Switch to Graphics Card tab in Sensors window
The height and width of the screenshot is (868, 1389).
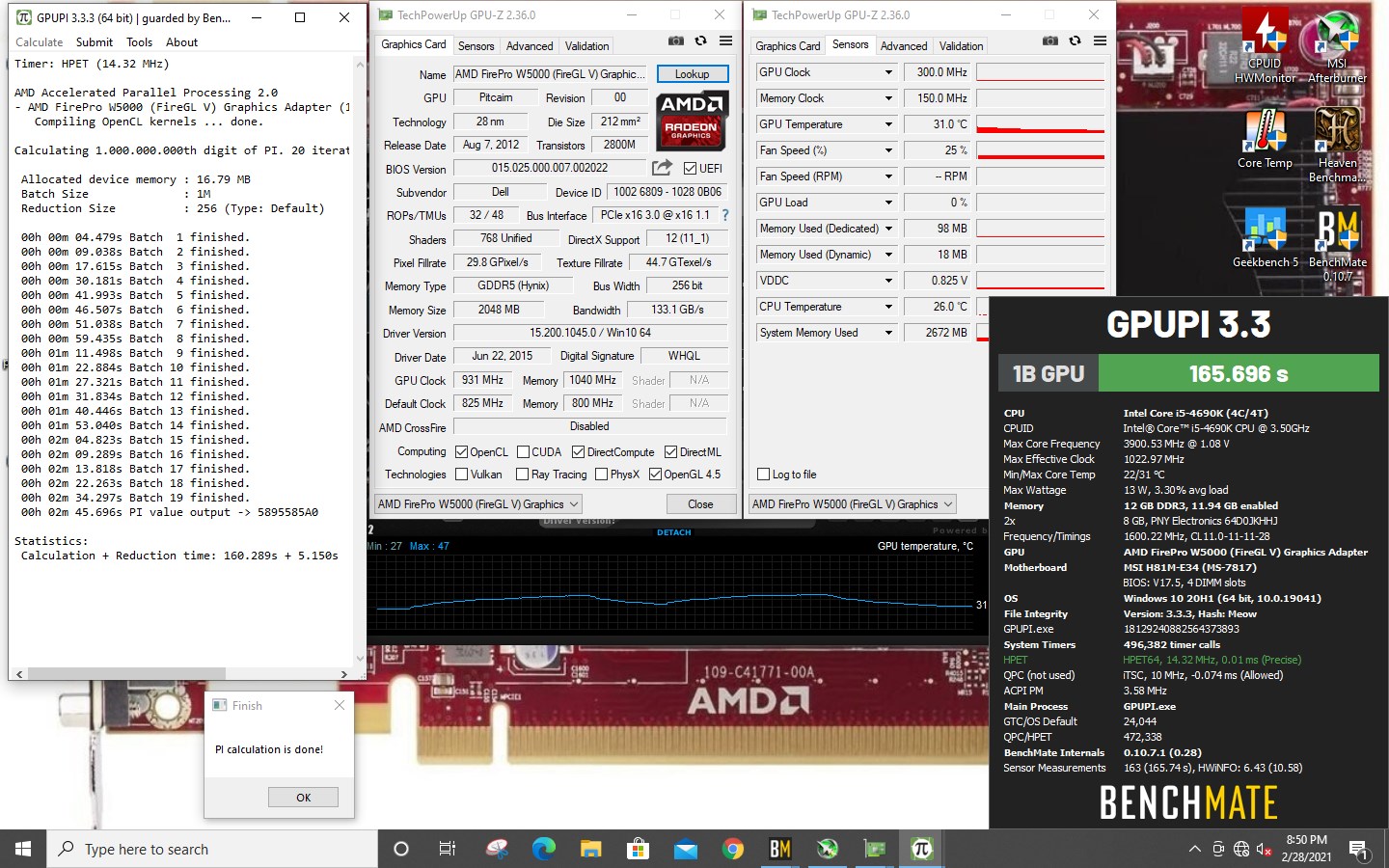point(788,45)
